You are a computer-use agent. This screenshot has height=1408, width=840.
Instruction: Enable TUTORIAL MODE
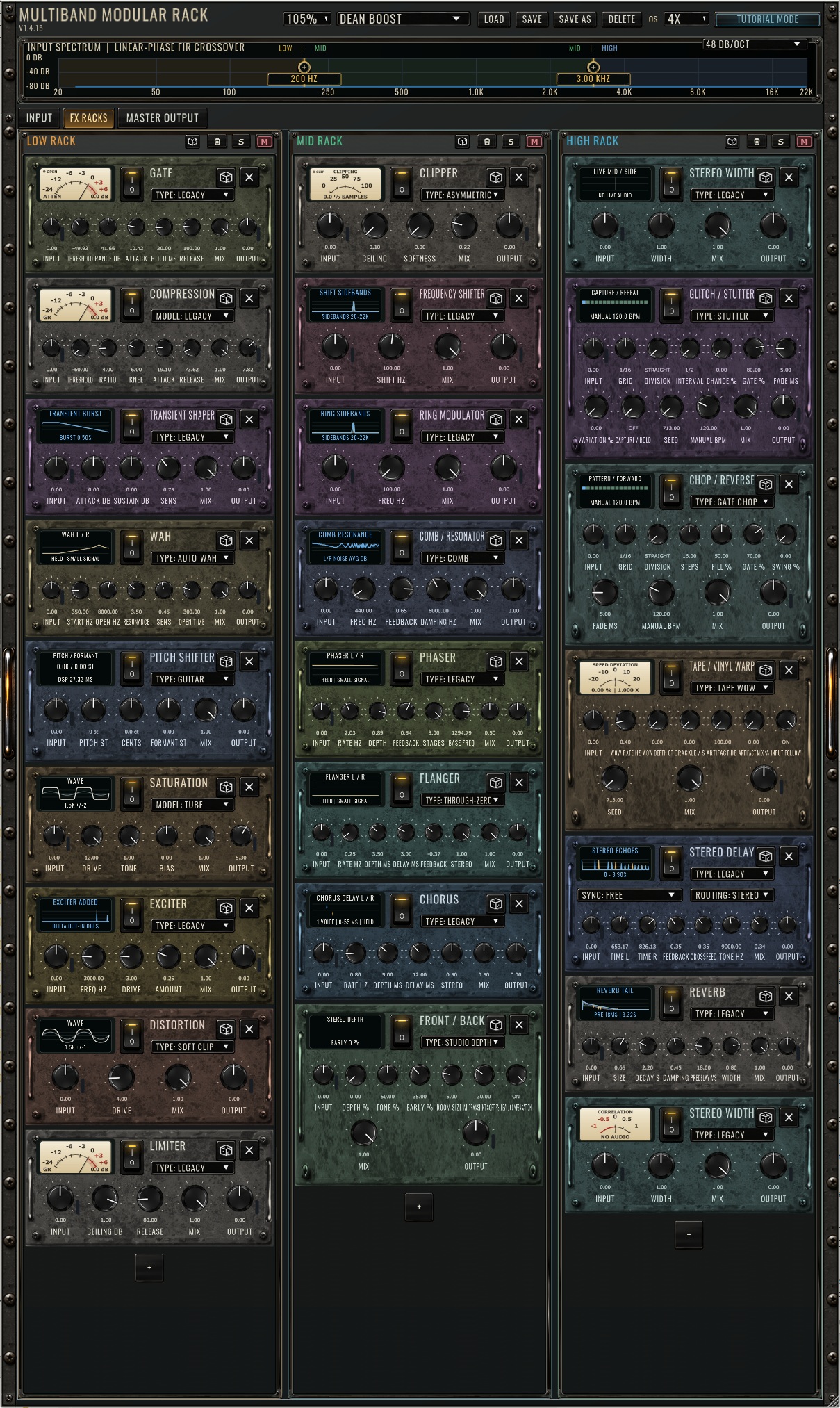[x=768, y=19]
